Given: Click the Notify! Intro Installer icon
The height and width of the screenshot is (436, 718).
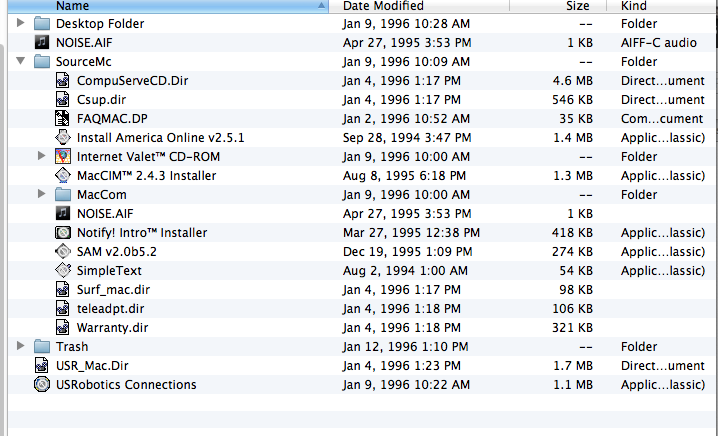Looking at the screenshot, I should point(63,233).
